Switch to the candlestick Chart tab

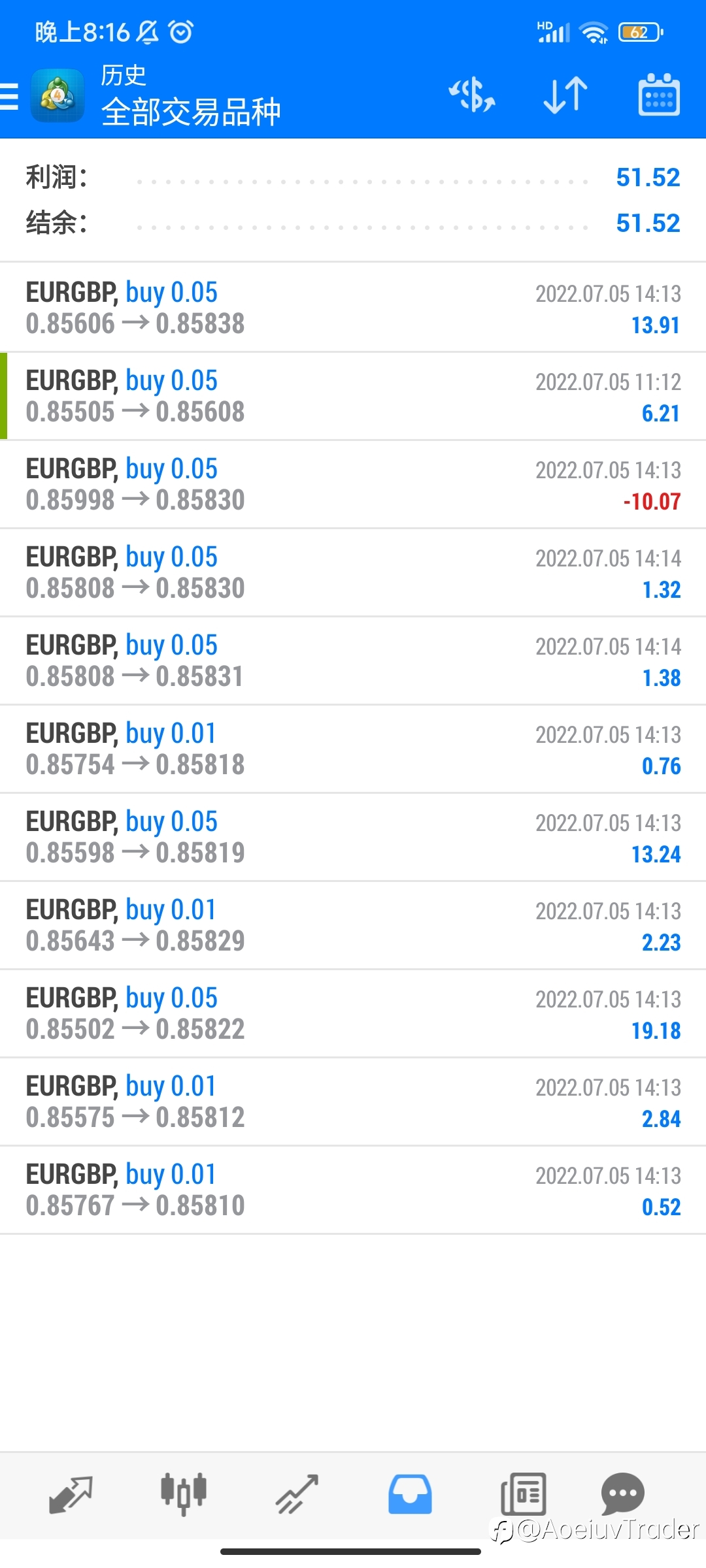click(184, 1495)
